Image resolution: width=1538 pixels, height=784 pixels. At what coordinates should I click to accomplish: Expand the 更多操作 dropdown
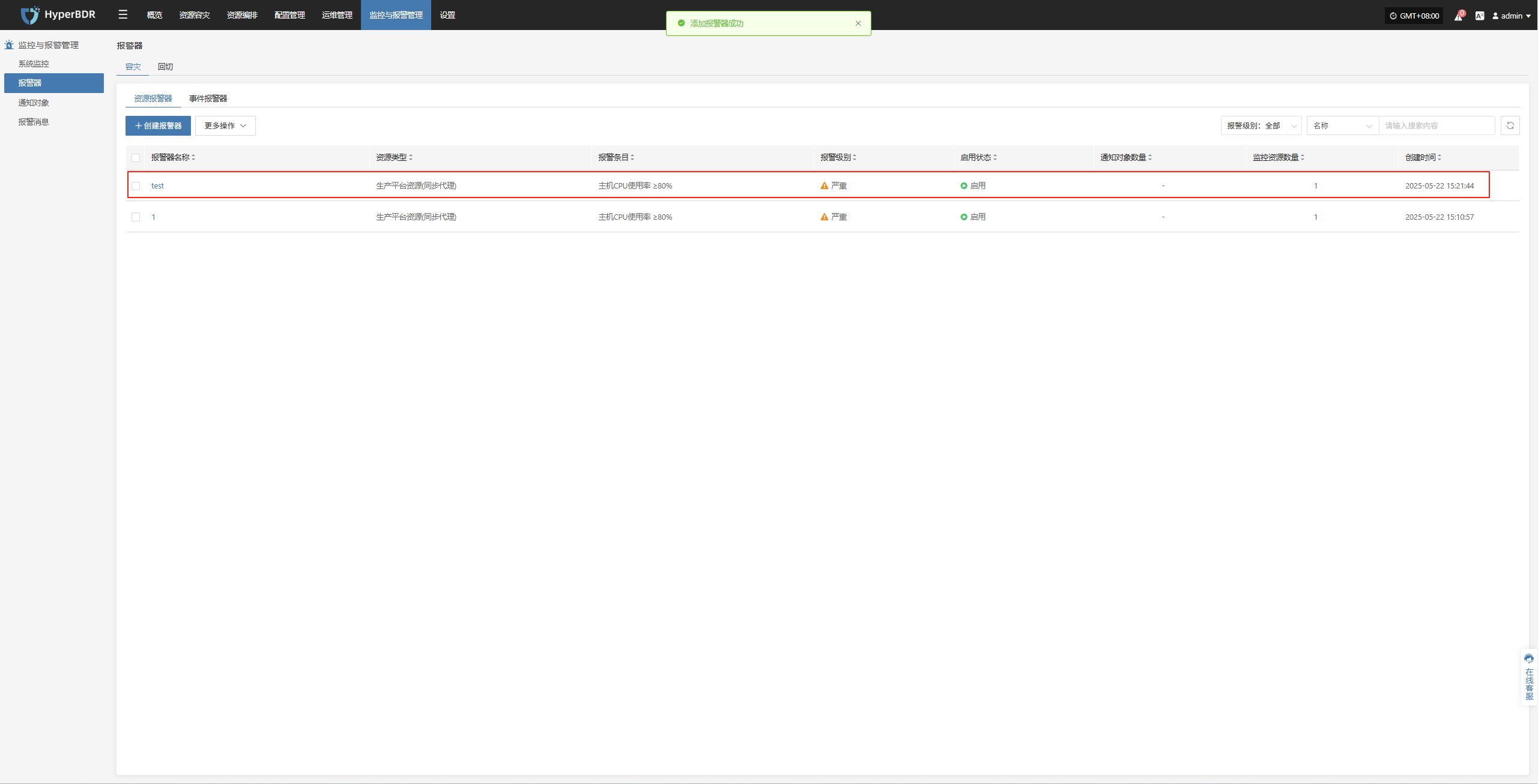225,125
